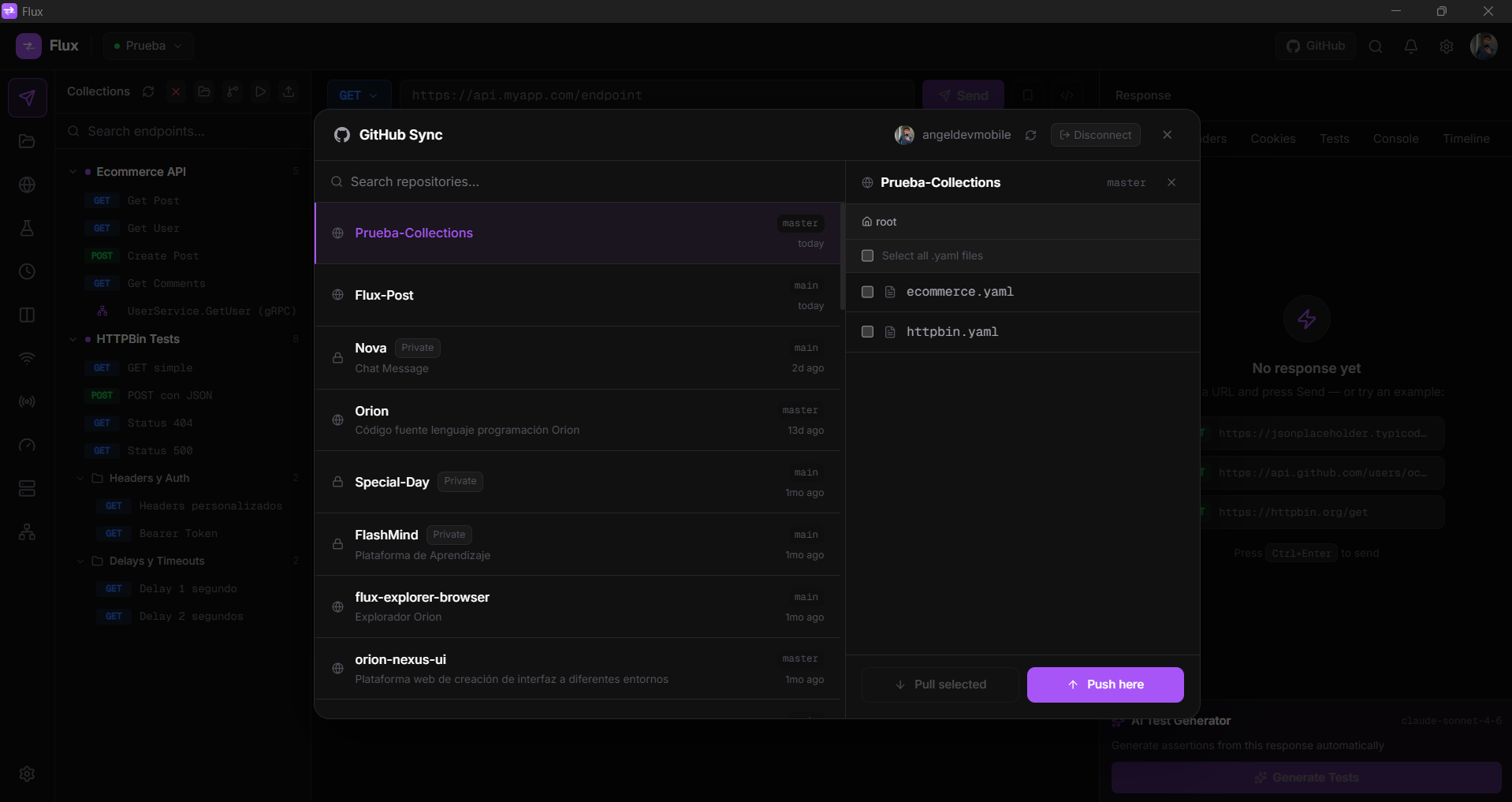Screen dimensions: 1512x802
Task: Collapse the Headers y Auth folder chevron
Action: click(80, 478)
